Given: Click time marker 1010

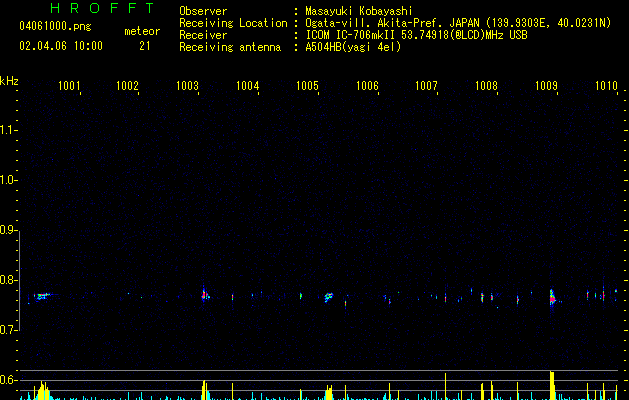Looking at the screenshot, I should pos(606,86).
